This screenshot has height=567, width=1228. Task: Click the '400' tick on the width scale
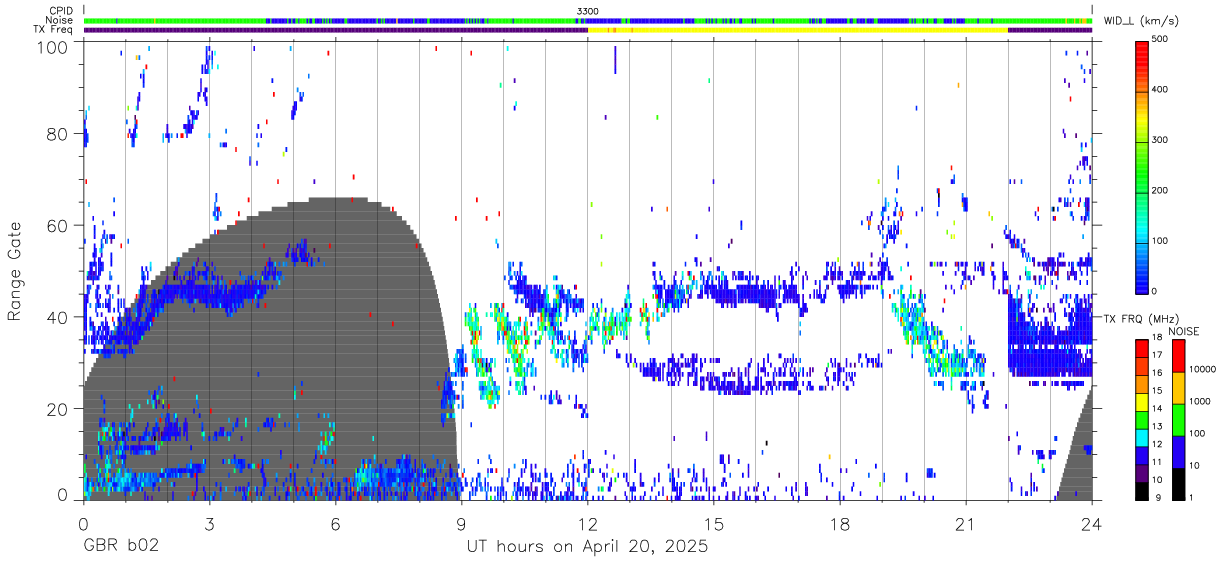point(1161,90)
